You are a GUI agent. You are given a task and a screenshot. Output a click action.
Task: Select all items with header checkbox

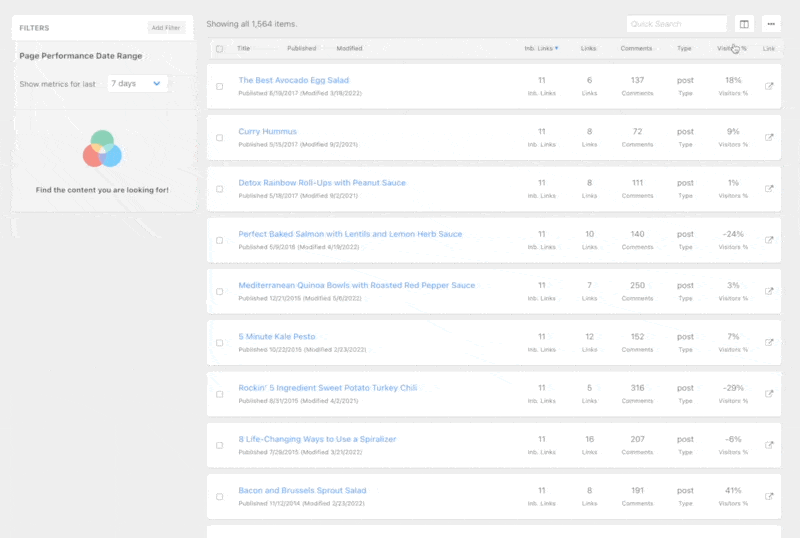click(219, 49)
